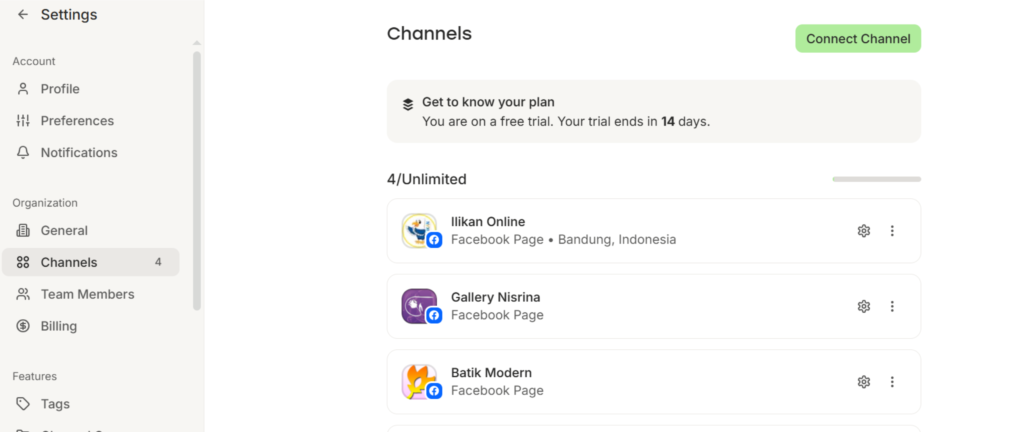Click the channel usage progress bar
The width and height of the screenshot is (1024, 432).
(876, 179)
